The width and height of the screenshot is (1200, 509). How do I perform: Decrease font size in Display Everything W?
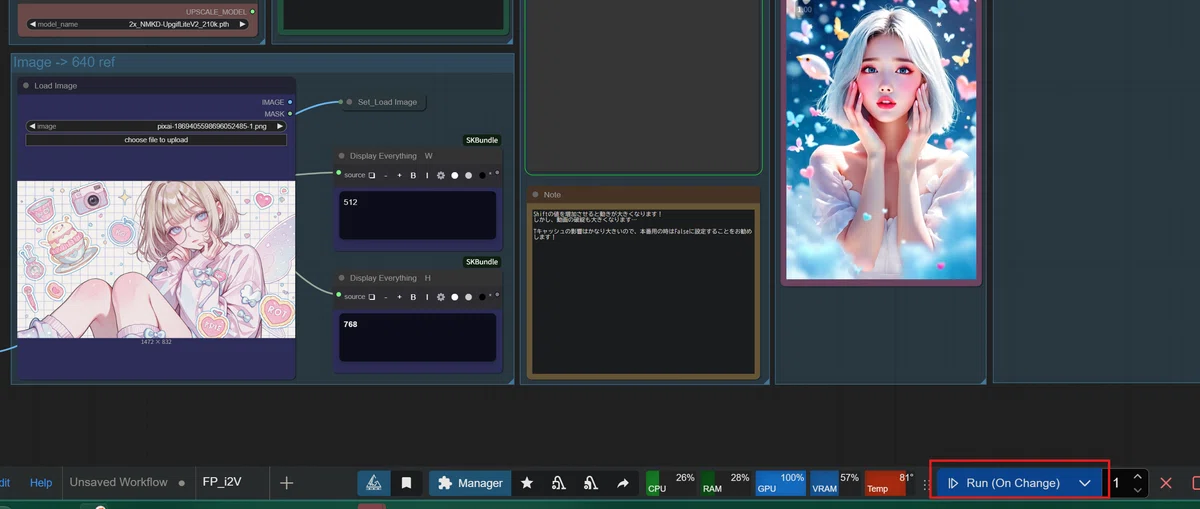386,175
